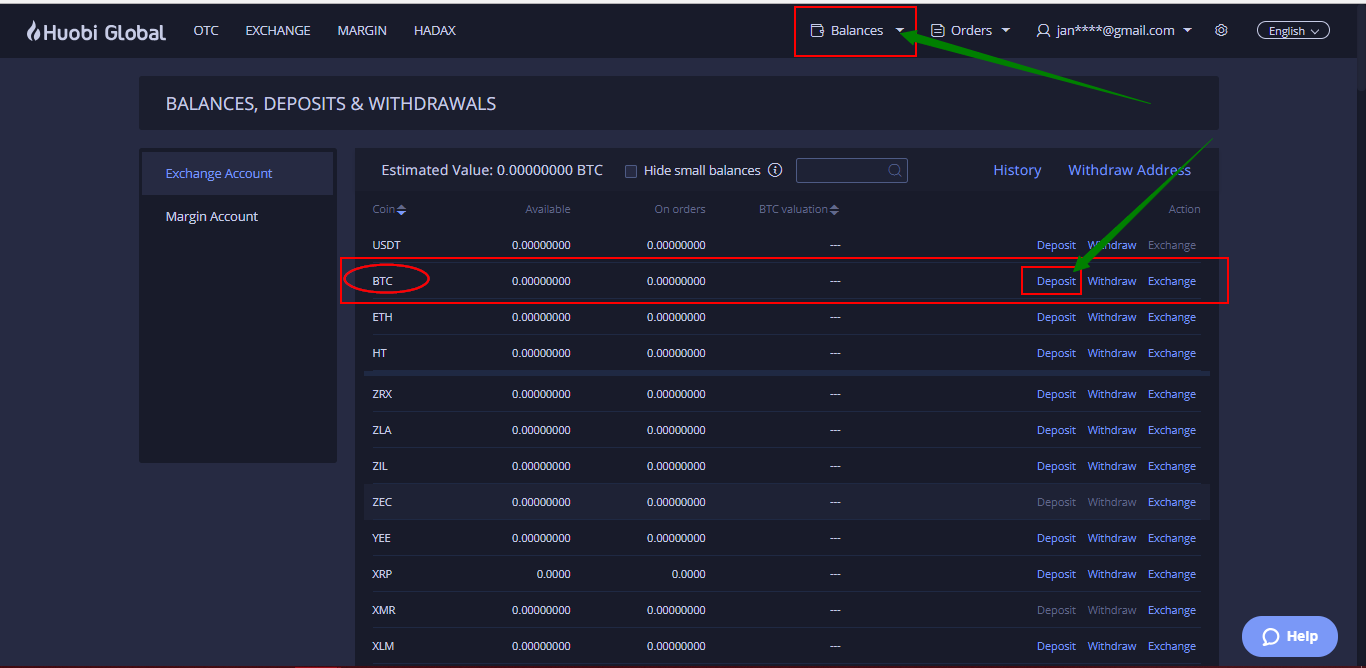Click Exchange in the ZEC row

(1172, 502)
